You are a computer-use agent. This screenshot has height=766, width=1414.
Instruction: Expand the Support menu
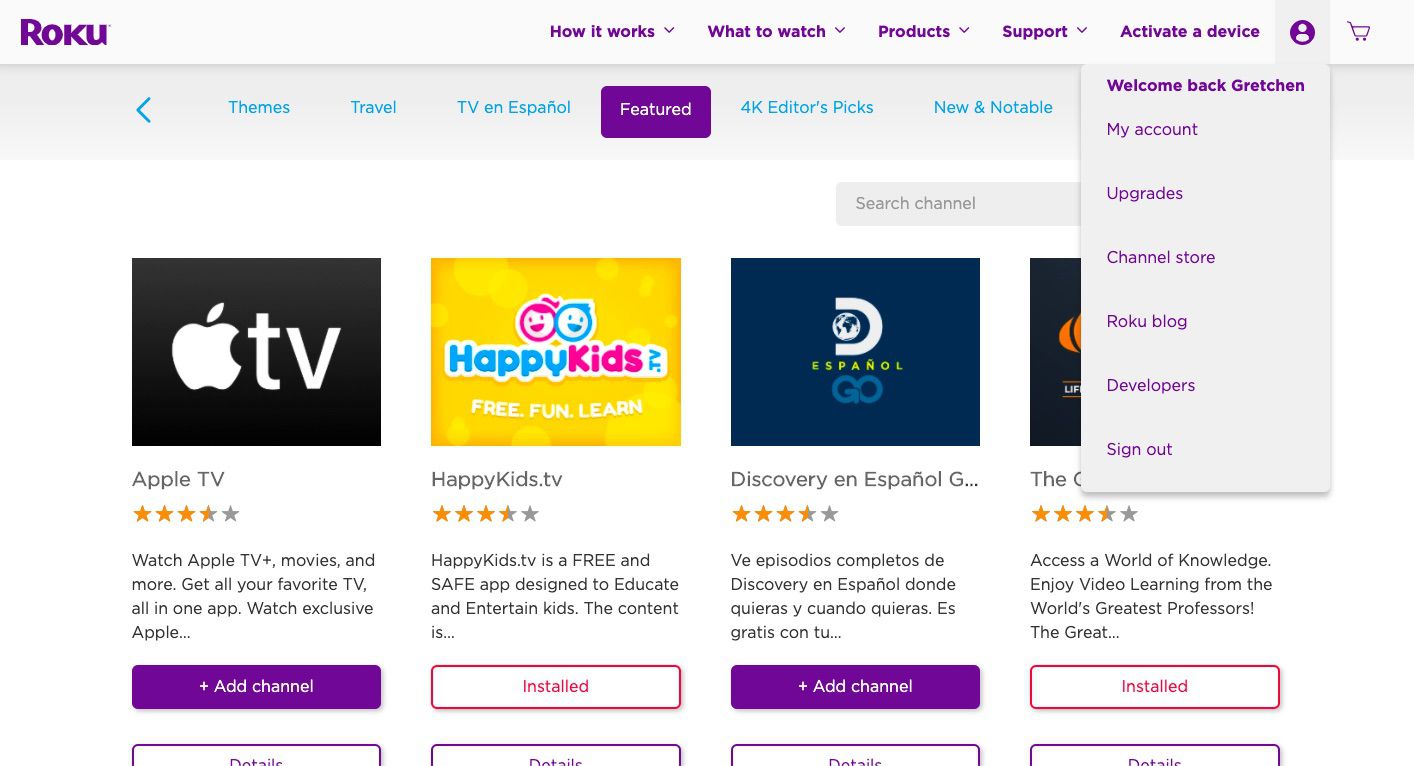pos(1045,31)
